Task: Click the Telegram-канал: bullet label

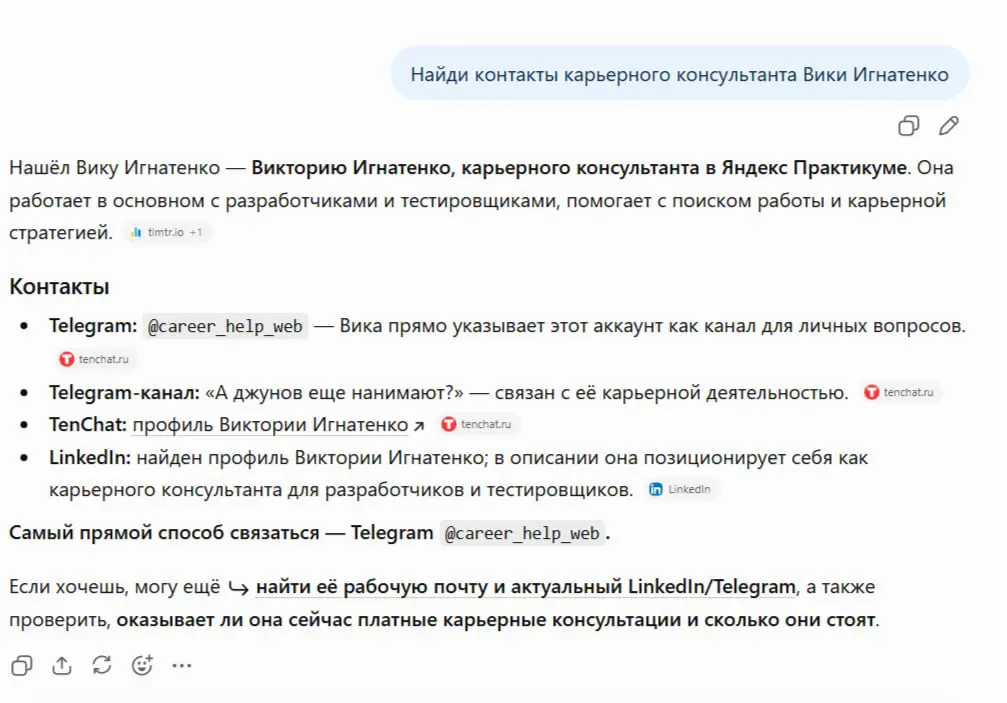Action: click(x=125, y=392)
